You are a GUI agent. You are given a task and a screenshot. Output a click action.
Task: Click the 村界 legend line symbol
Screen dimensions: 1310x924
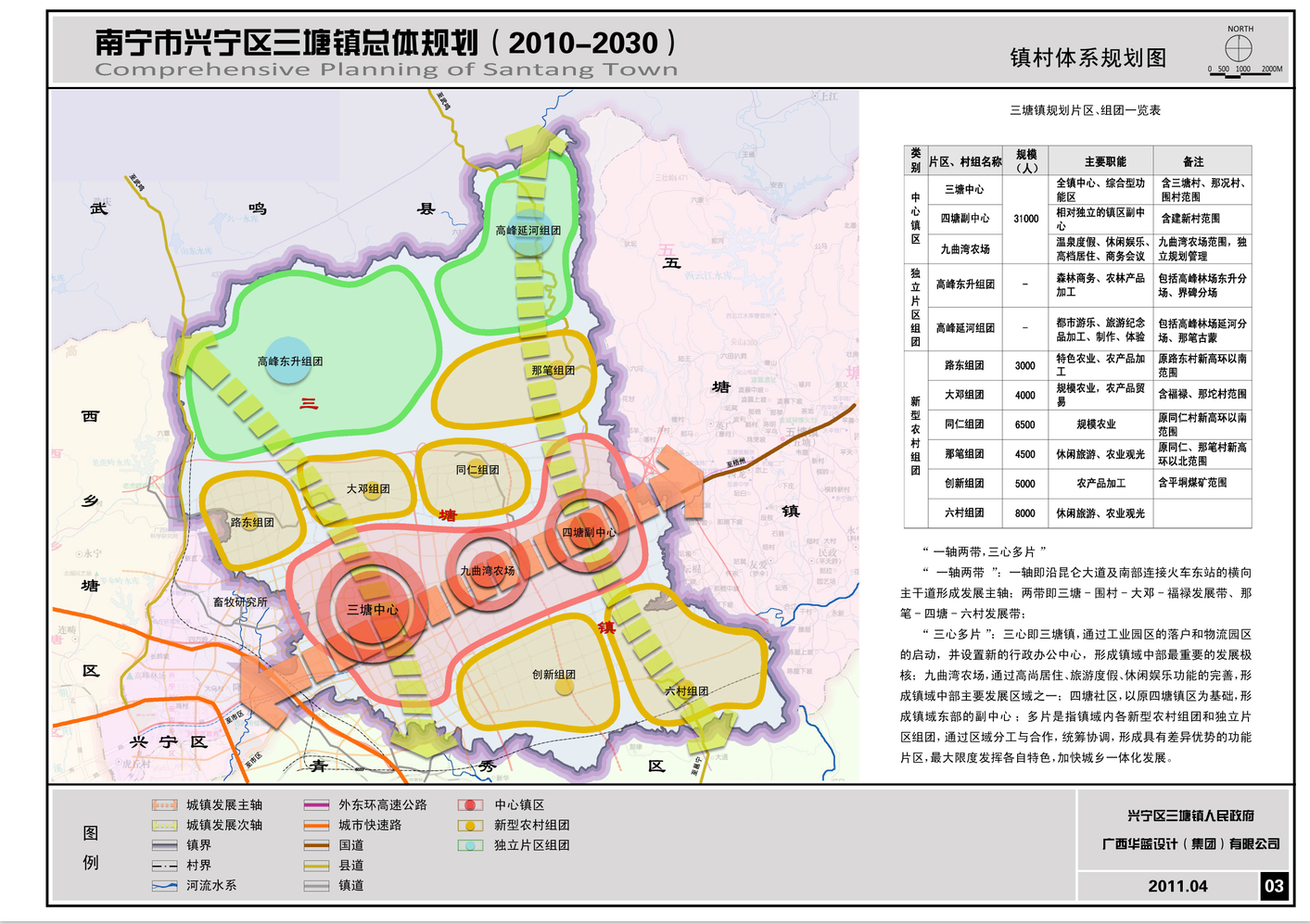164,866
